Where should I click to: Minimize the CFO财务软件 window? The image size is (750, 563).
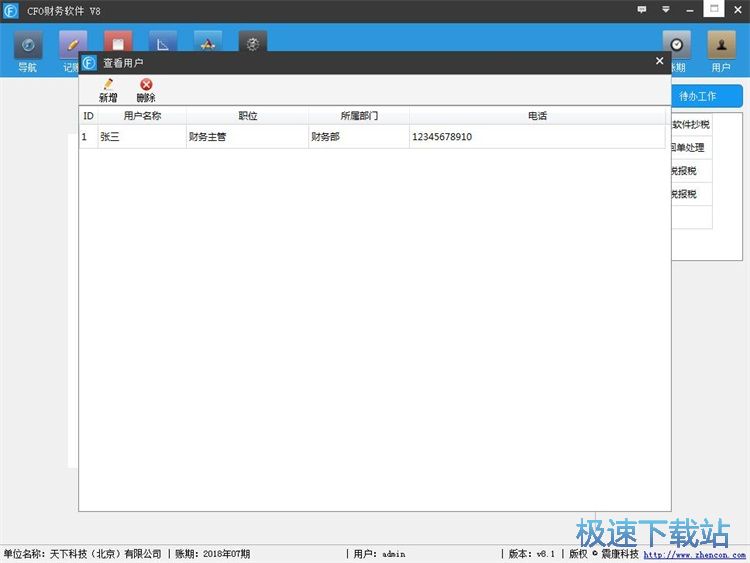(690, 10)
